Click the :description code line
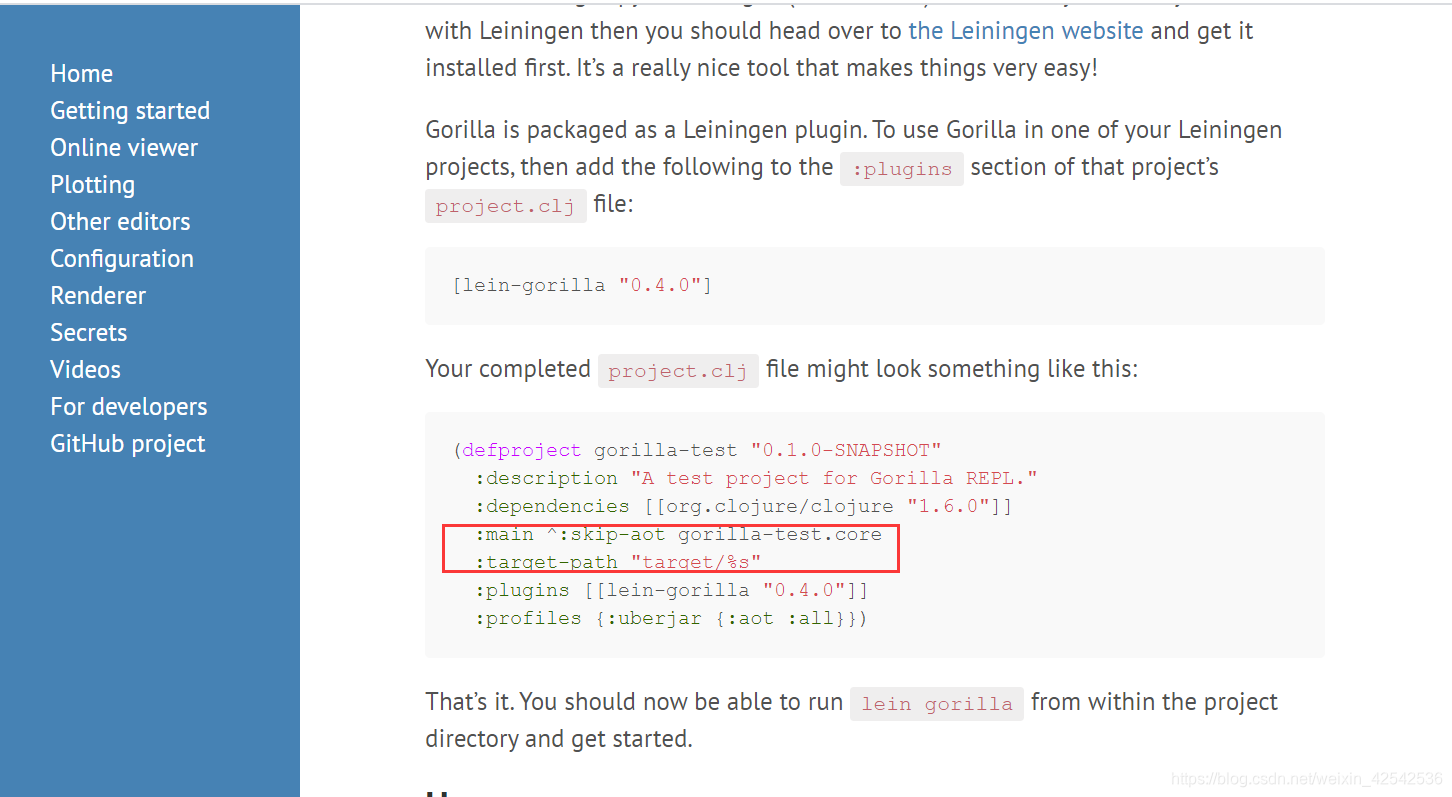This screenshot has height=797, width=1452. (x=756, y=479)
